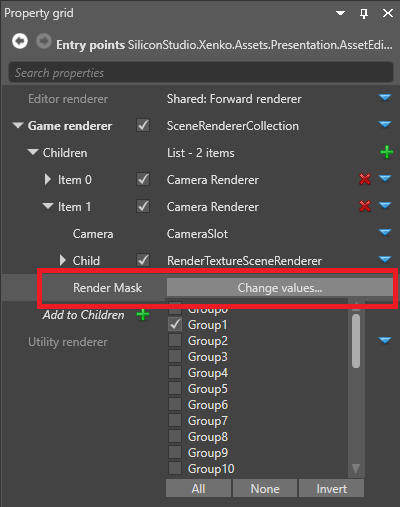Click the RenderTextureSceneRenderer value

coord(244,261)
